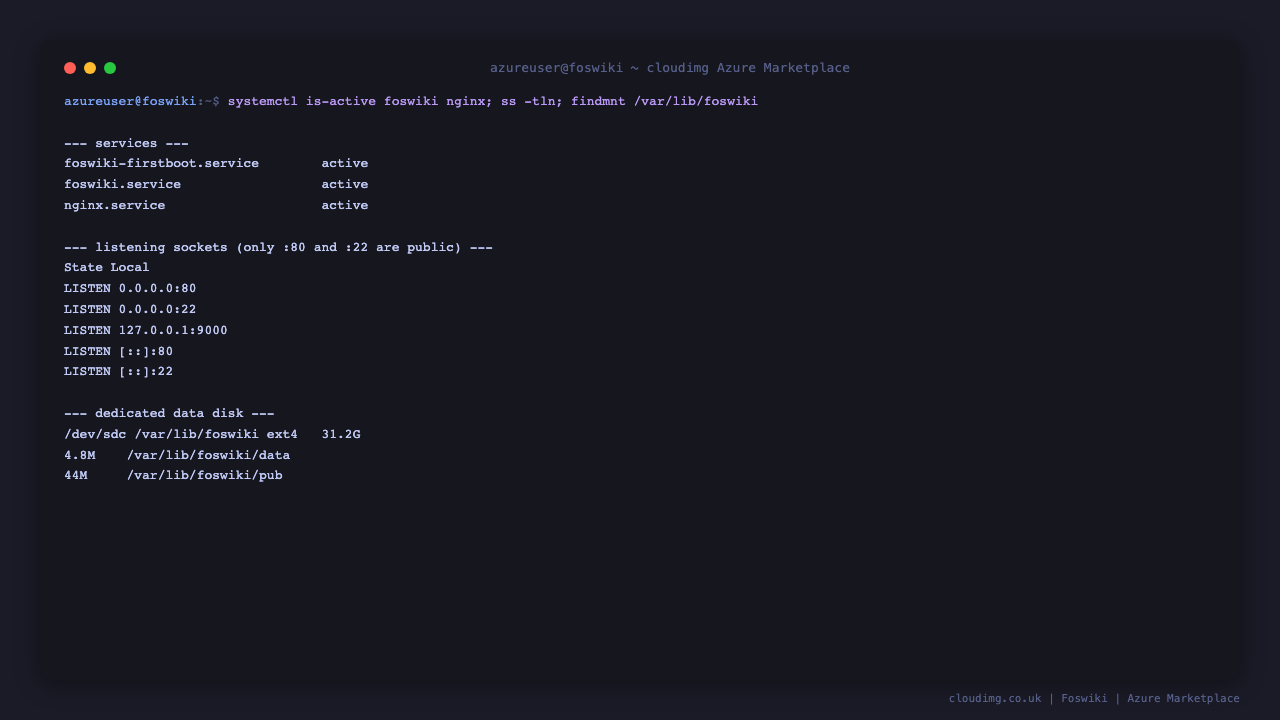Select the LISTEN [::]:80 line

coord(119,352)
